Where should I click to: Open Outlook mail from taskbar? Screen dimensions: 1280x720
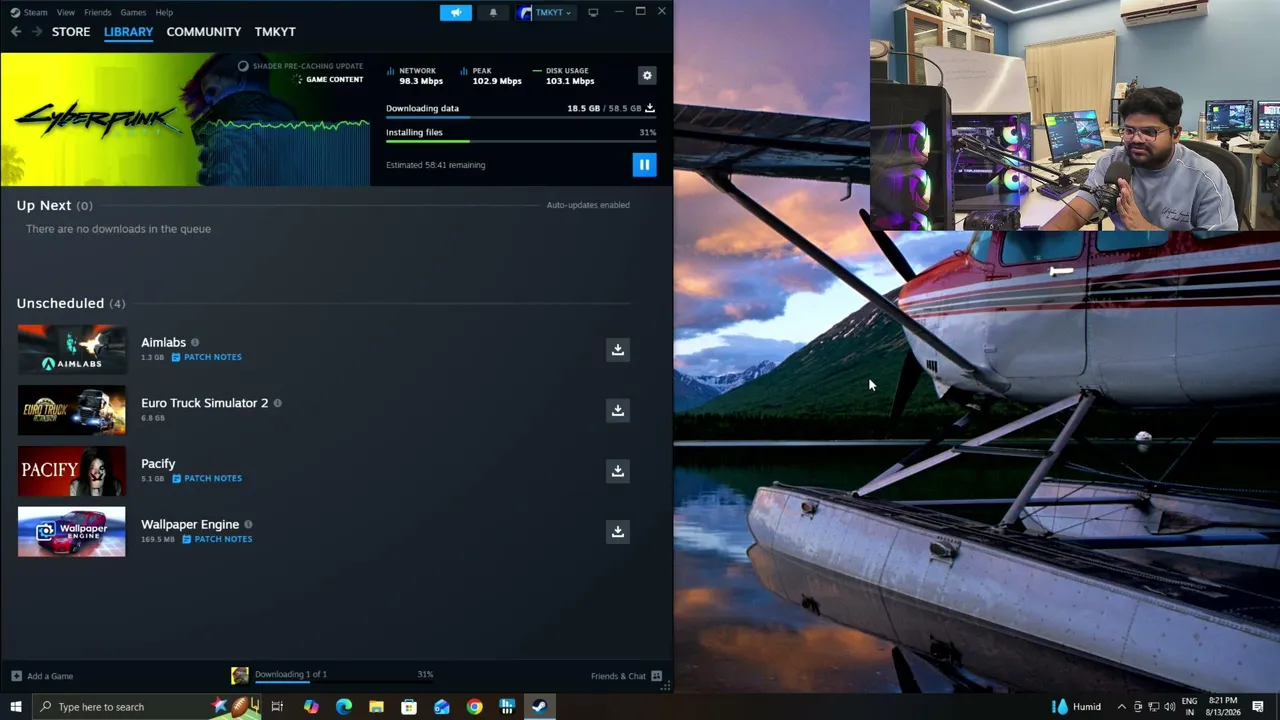(x=442, y=707)
